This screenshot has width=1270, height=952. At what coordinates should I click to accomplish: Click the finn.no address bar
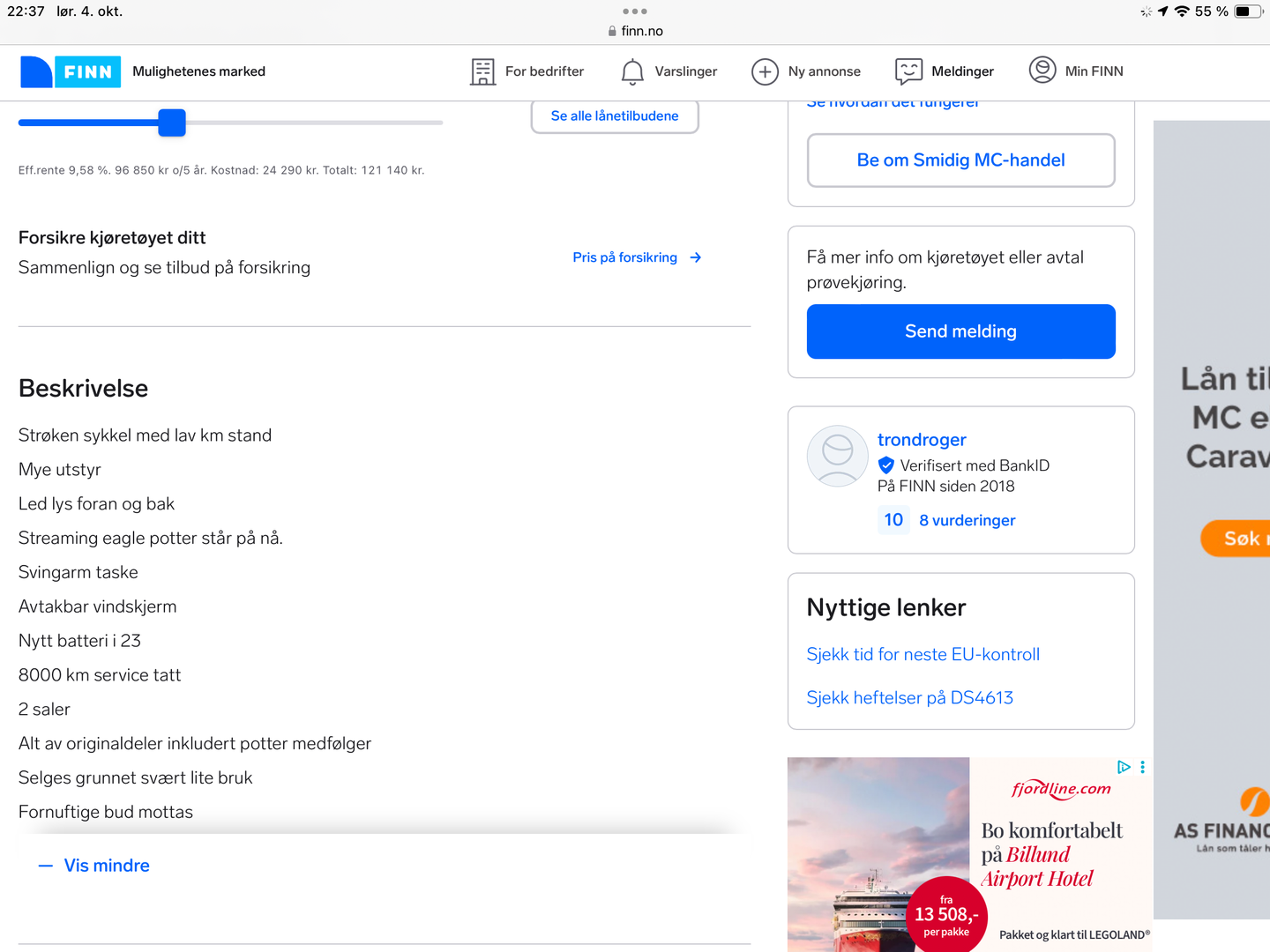[635, 31]
